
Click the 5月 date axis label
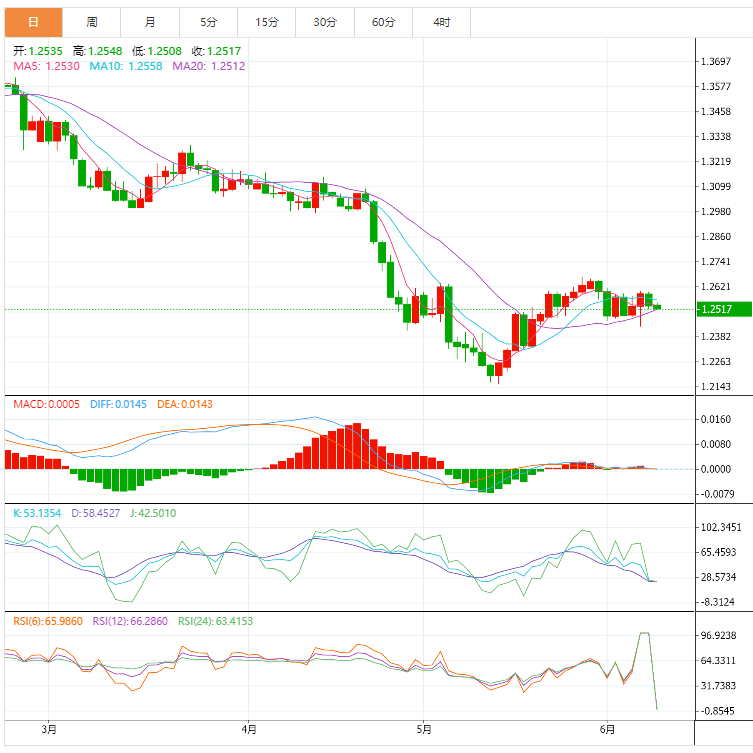[424, 729]
